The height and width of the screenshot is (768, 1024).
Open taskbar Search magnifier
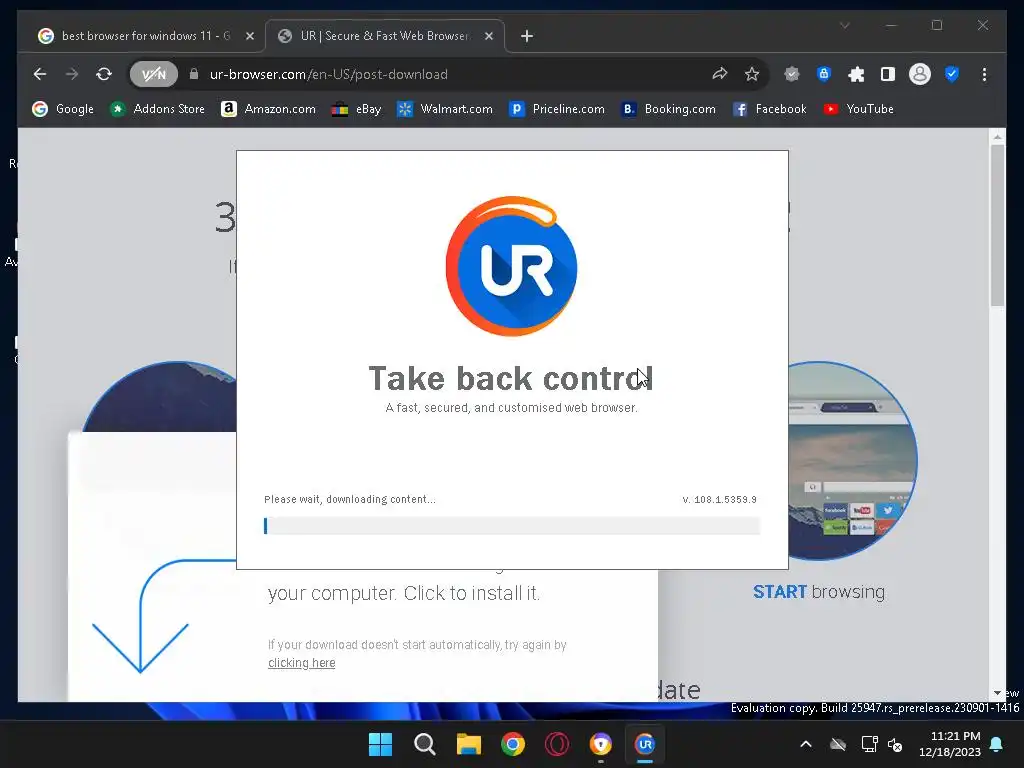pyautogui.click(x=424, y=744)
